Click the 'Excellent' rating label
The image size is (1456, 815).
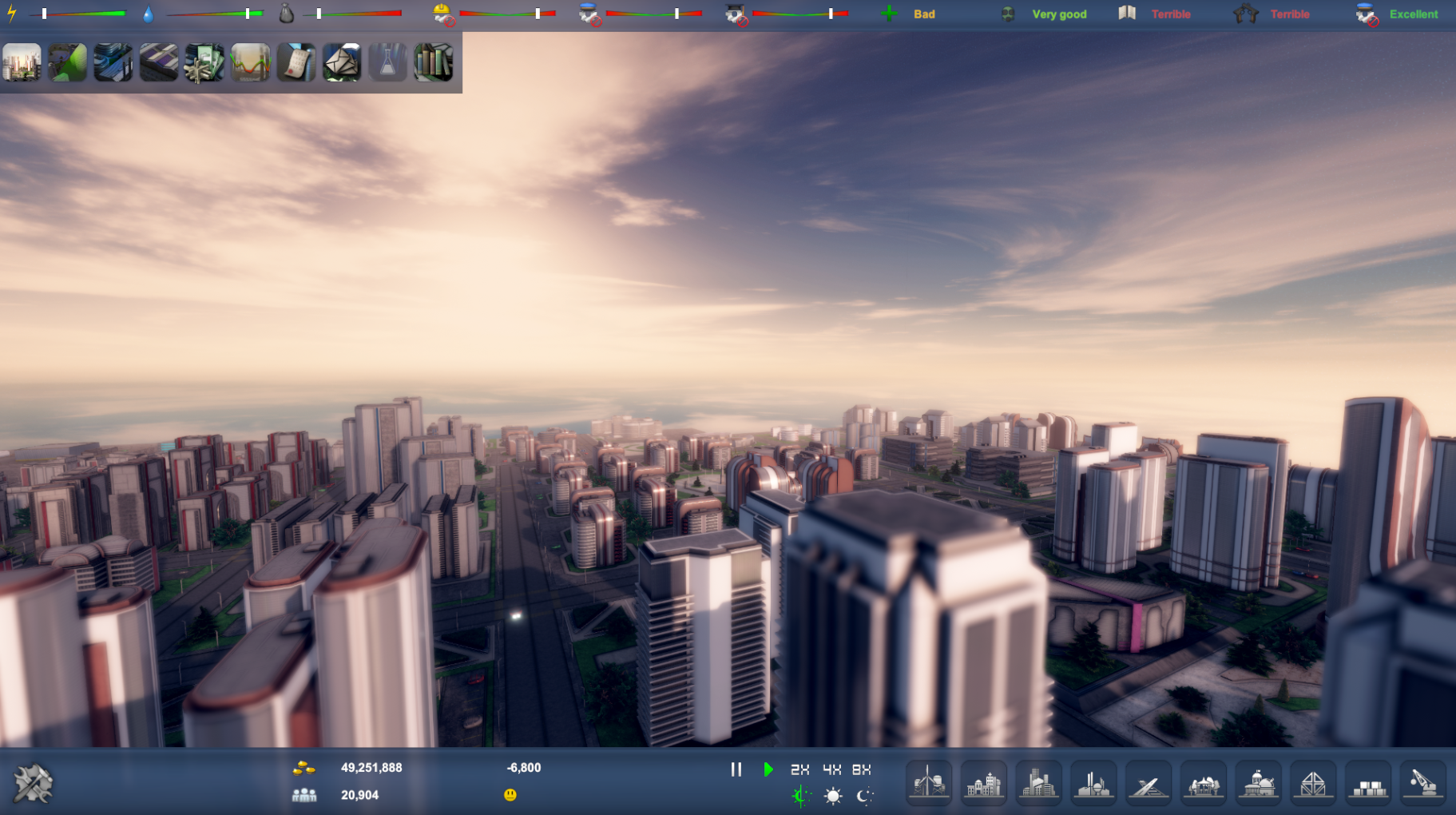[x=1414, y=14]
